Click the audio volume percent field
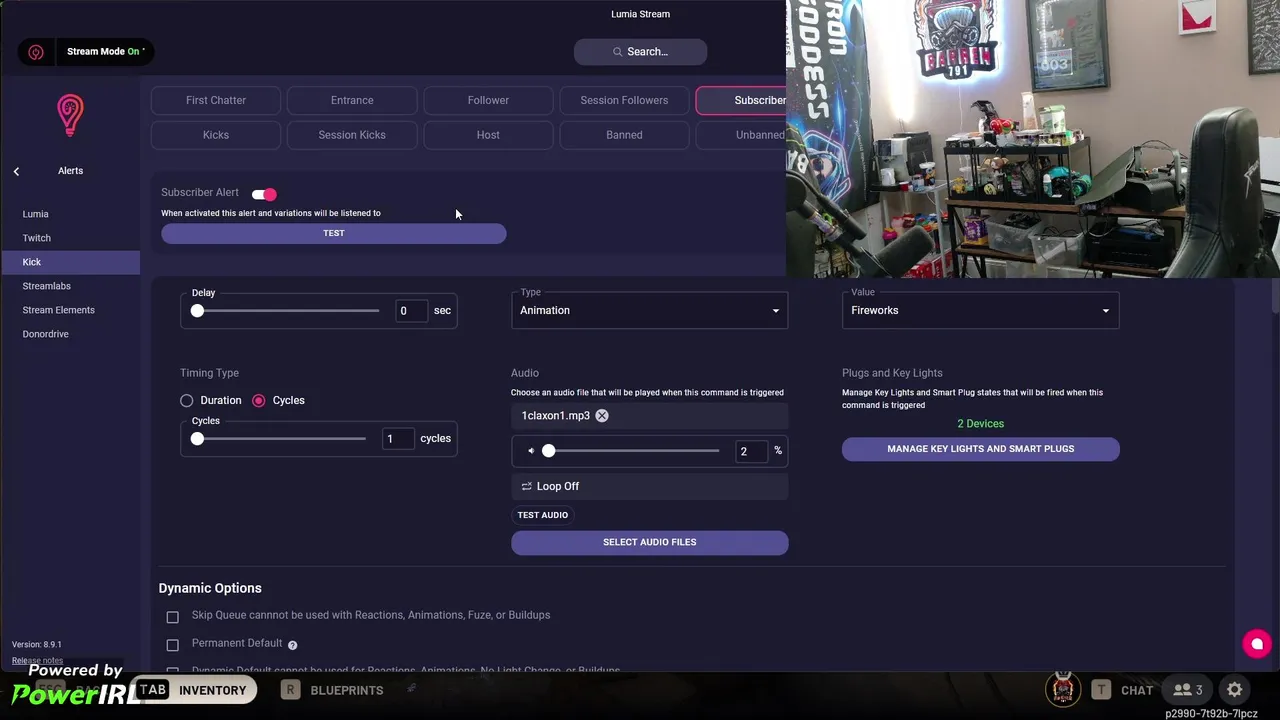 pos(751,451)
